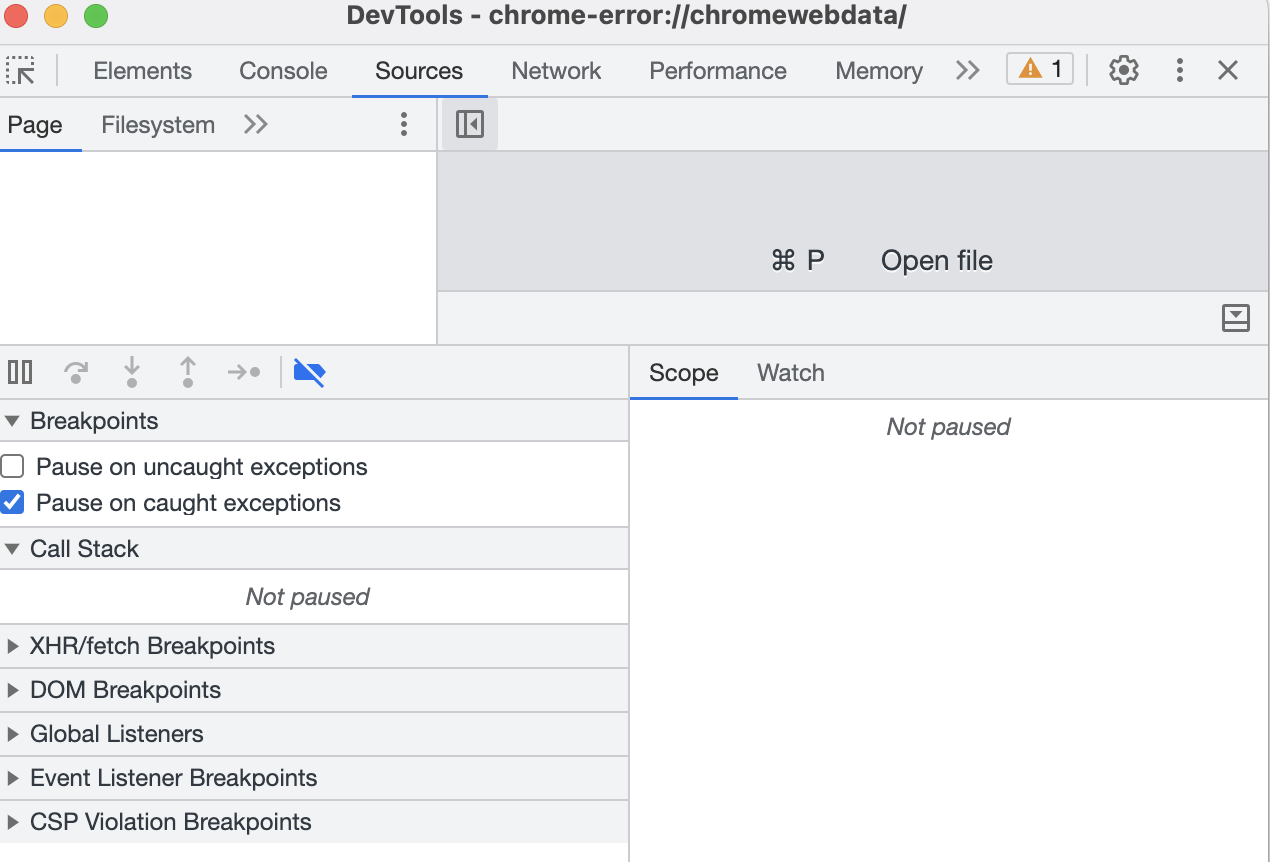Expand CSP Violation Breakpoints section

pos(314,822)
